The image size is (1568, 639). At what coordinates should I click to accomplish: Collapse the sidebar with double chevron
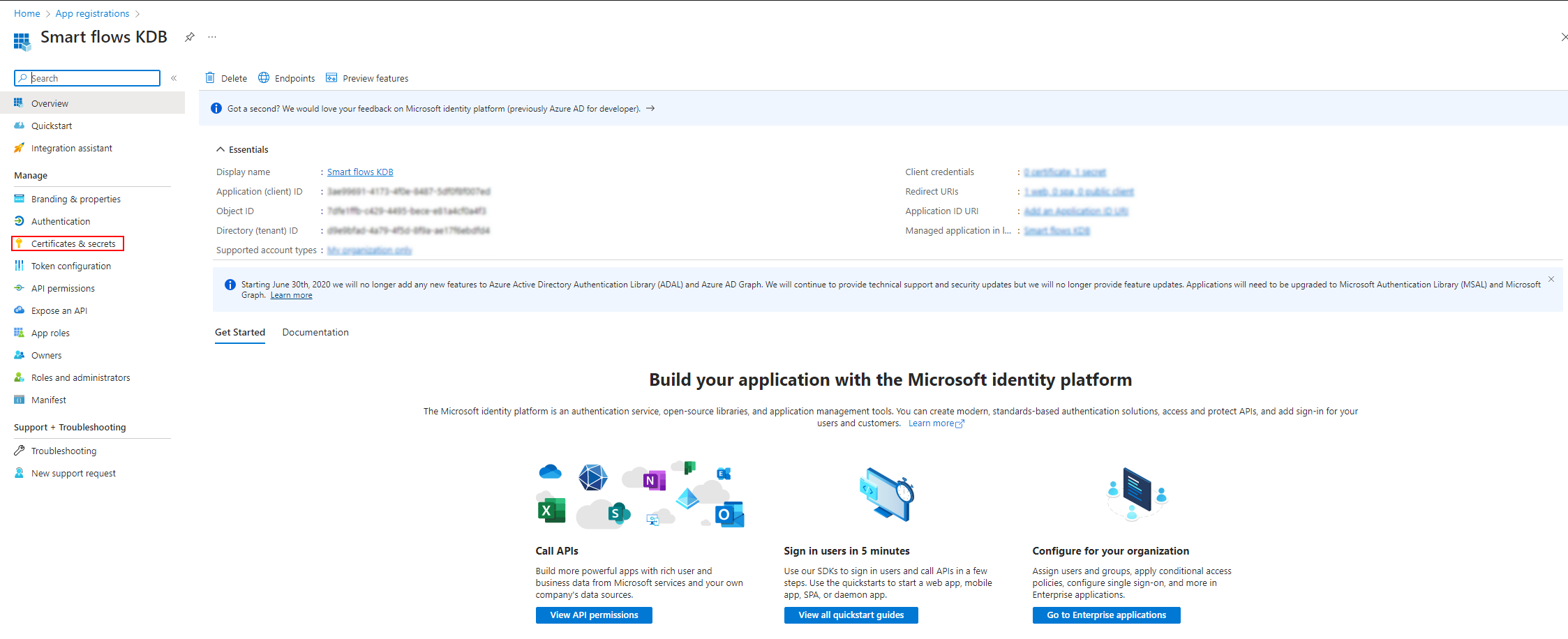[x=174, y=78]
